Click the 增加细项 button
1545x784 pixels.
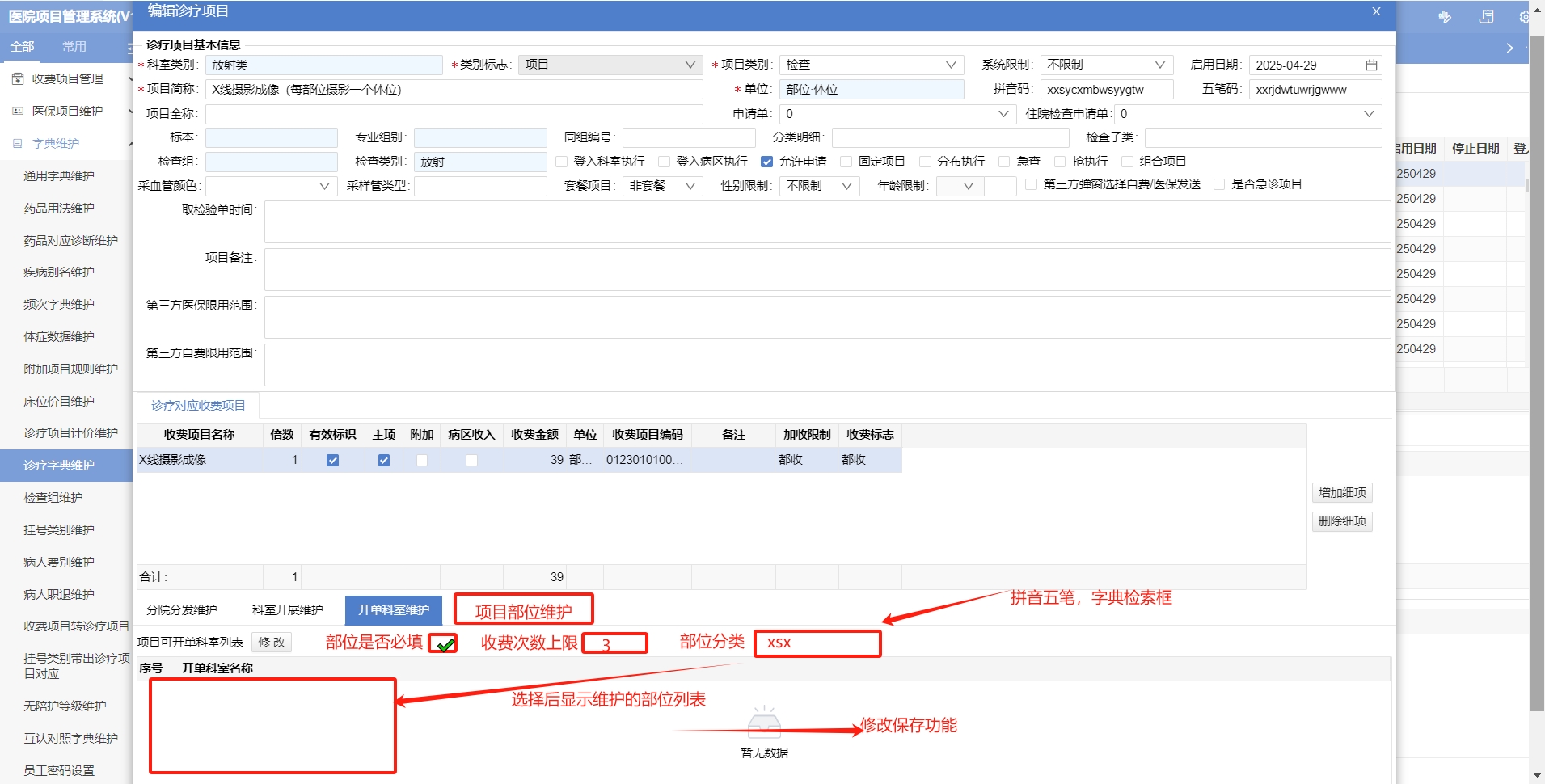[x=1342, y=492]
